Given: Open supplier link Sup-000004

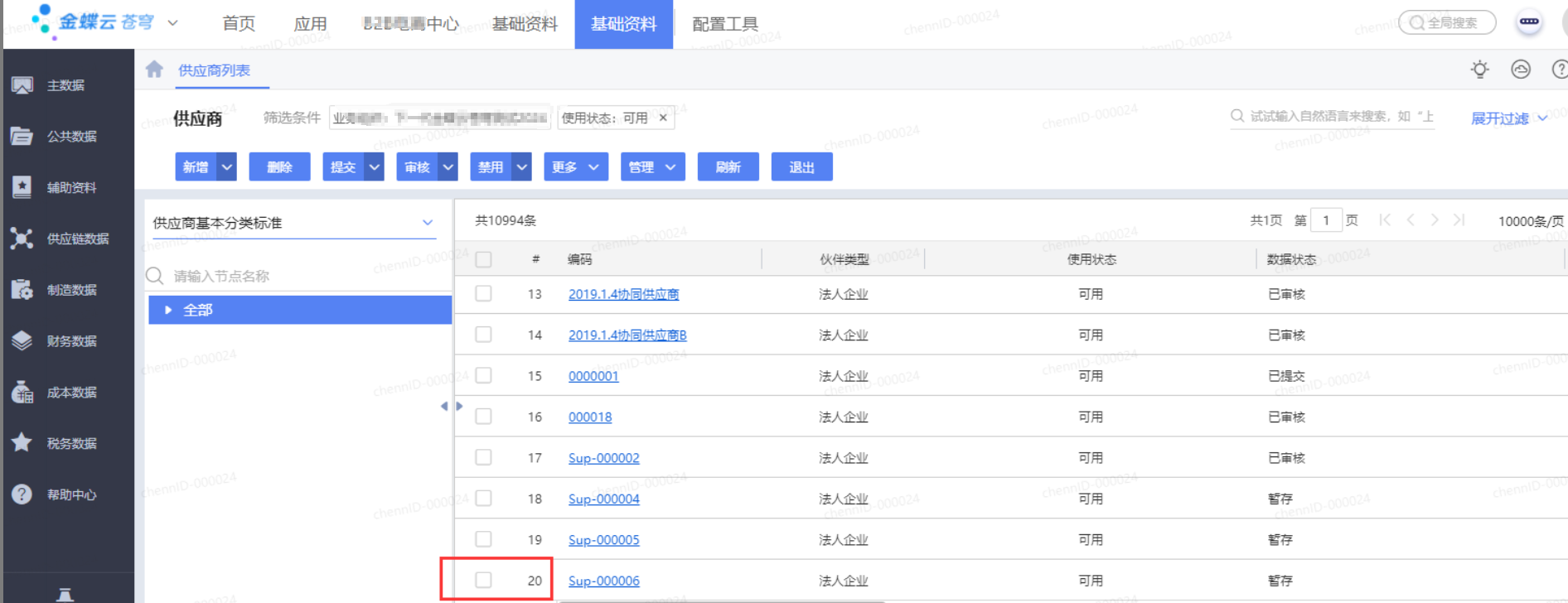Looking at the screenshot, I should click(603, 499).
